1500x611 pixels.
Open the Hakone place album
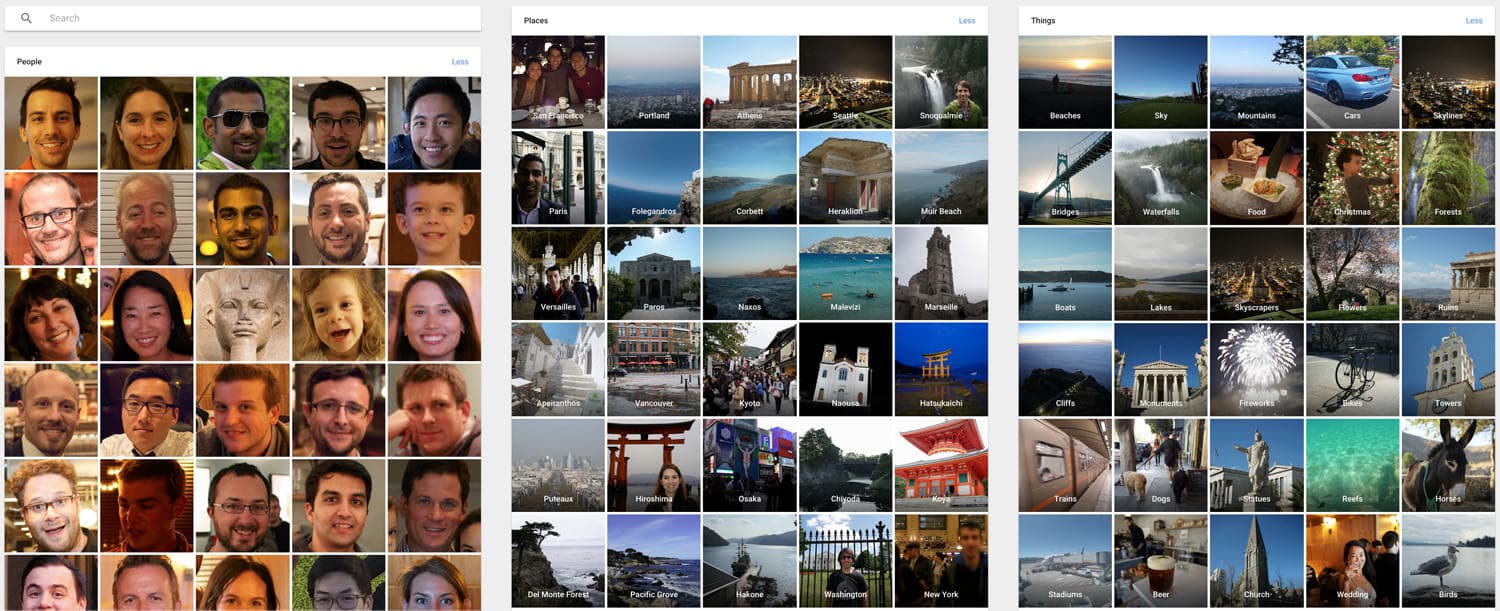[750, 561]
